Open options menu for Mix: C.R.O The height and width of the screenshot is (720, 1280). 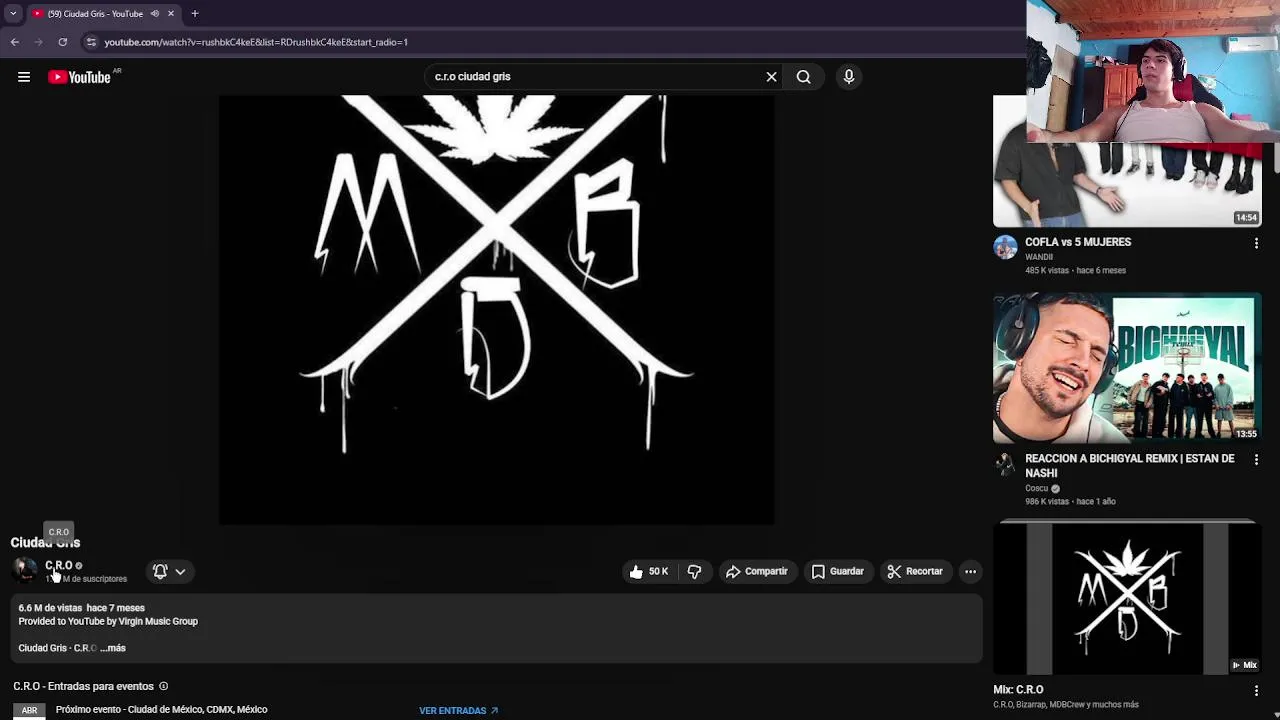1256,690
